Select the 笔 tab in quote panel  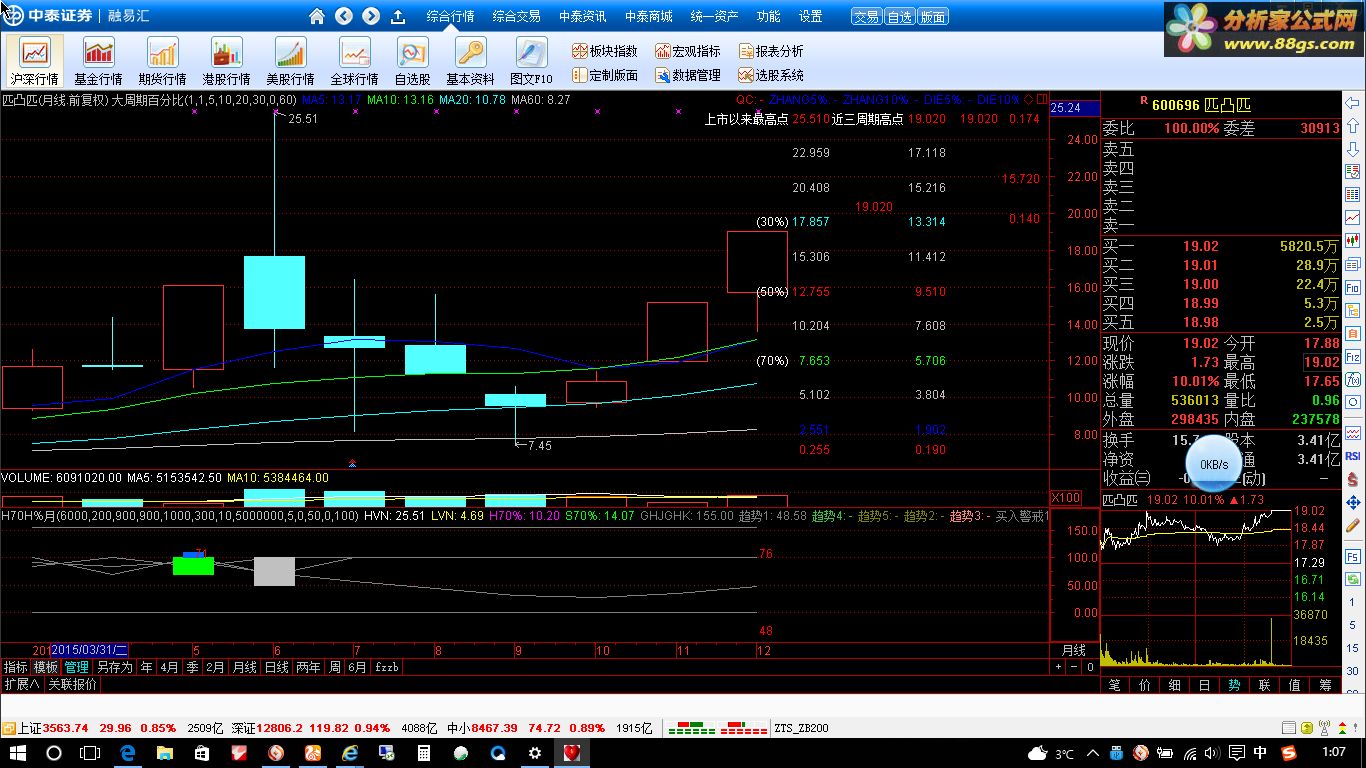1115,685
